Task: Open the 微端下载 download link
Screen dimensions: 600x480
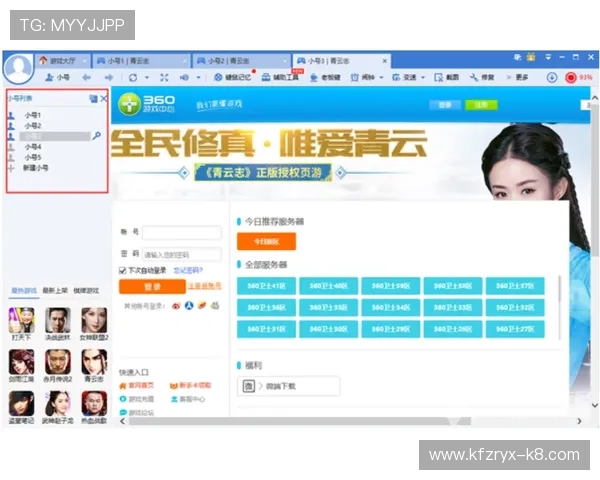Action: click(x=289, y=386)
